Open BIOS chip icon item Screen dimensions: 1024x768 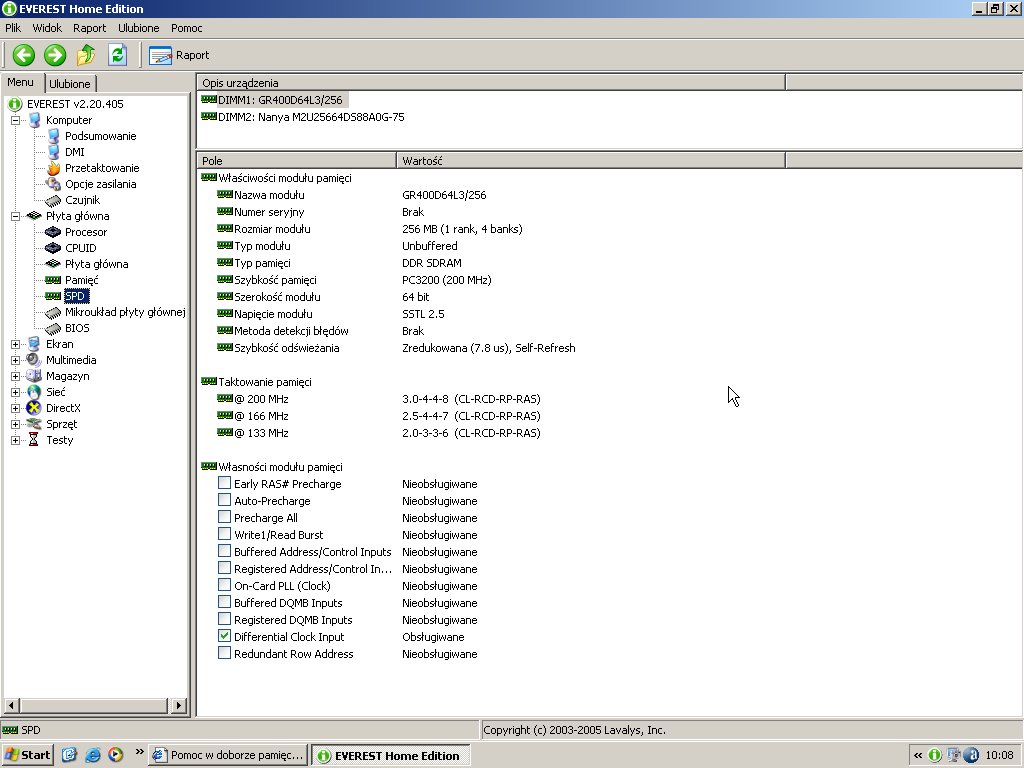54,328
